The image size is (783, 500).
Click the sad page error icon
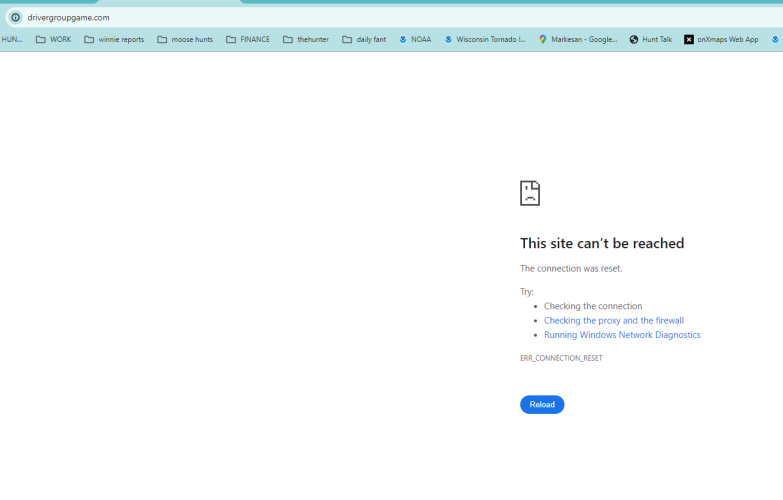[x=530, y=193]
